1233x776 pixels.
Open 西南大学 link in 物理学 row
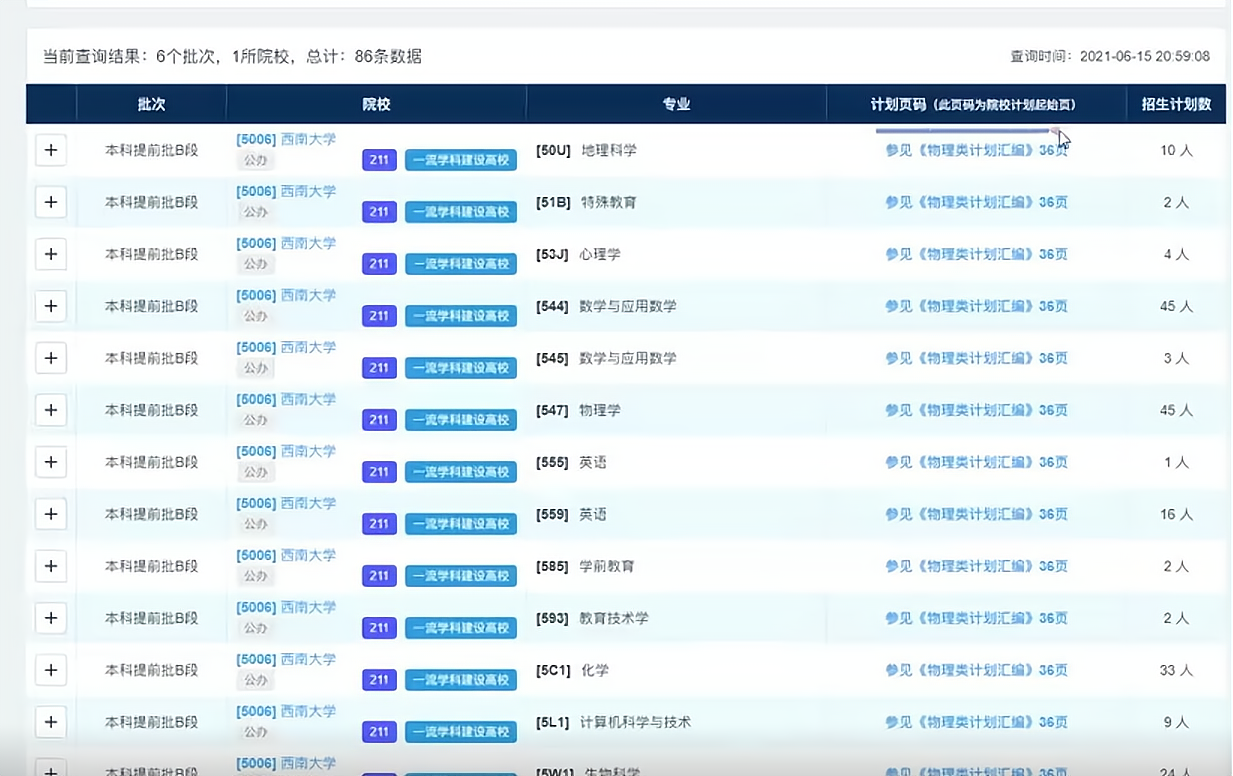click(286, 399)
